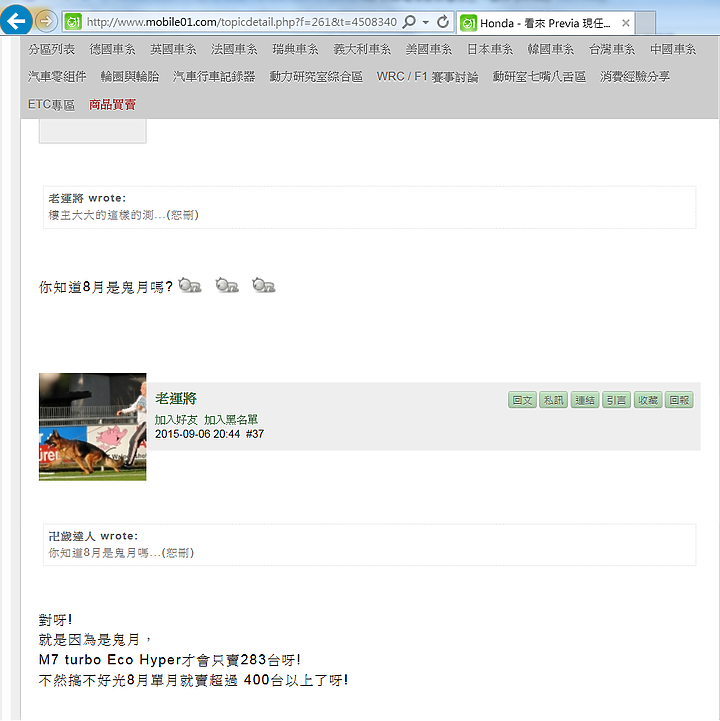This screenshot has width=720, height=721.
Task: Open WRC / F1 賽事討論 section
Action: point(427,76)
